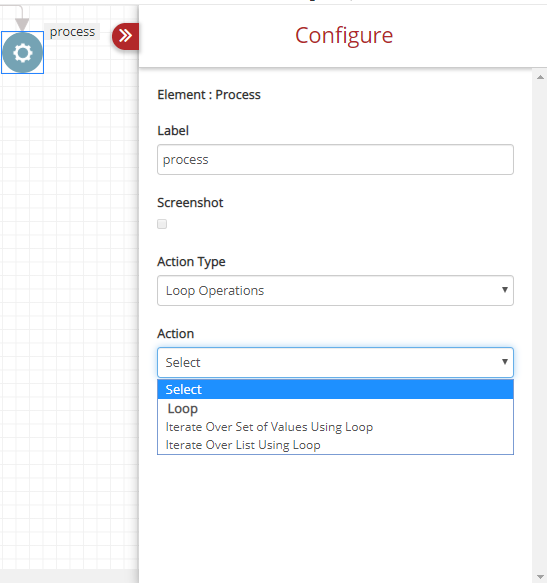Enable the Screenshot checkbox

pos(162,224)
